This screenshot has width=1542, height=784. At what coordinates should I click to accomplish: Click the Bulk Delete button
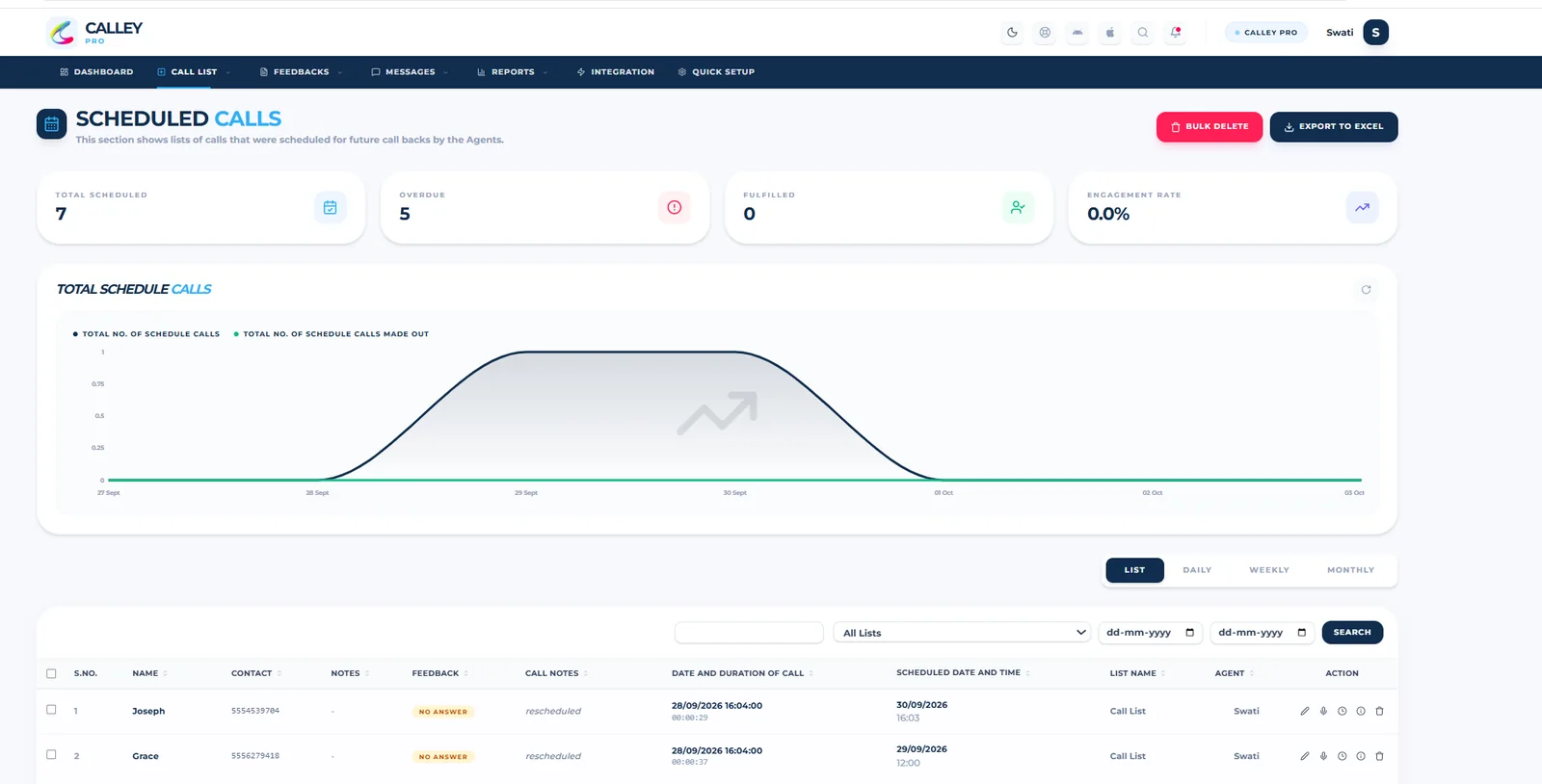pos(1210,127)
